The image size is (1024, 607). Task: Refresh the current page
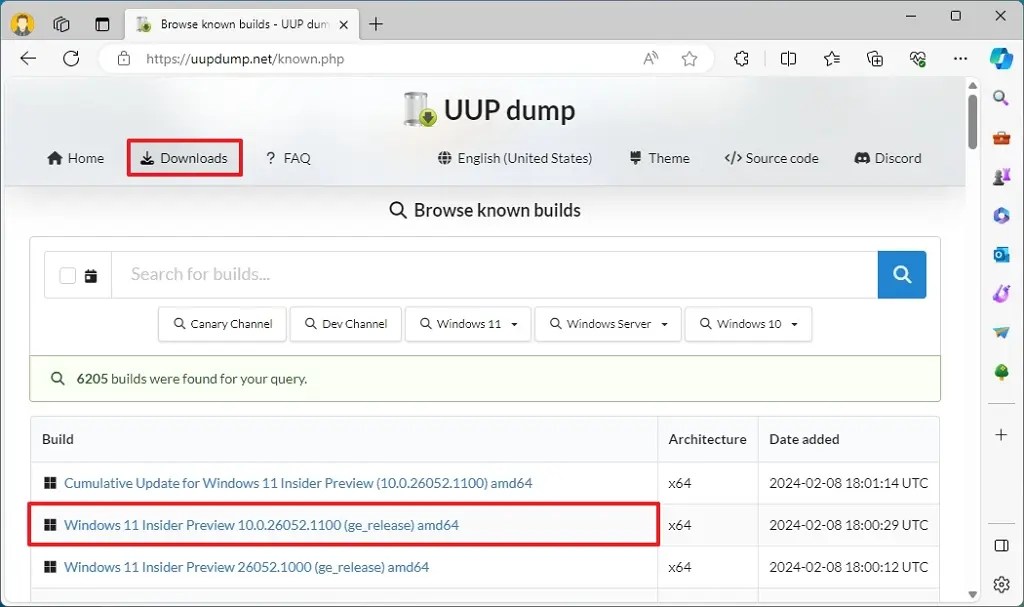coord(71,59)
